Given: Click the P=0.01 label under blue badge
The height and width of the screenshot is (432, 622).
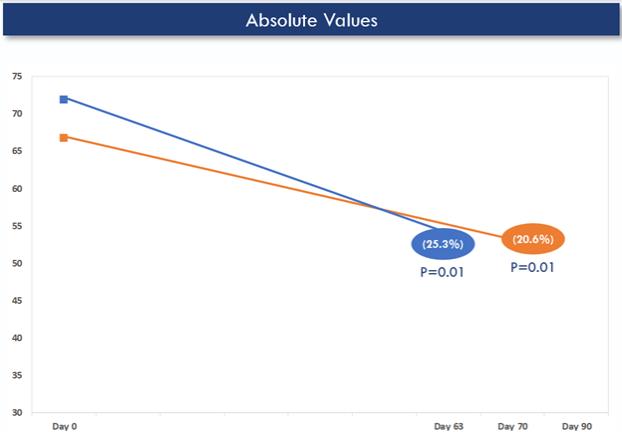Looking at the screenshot, I should click(x=442, y=272).
